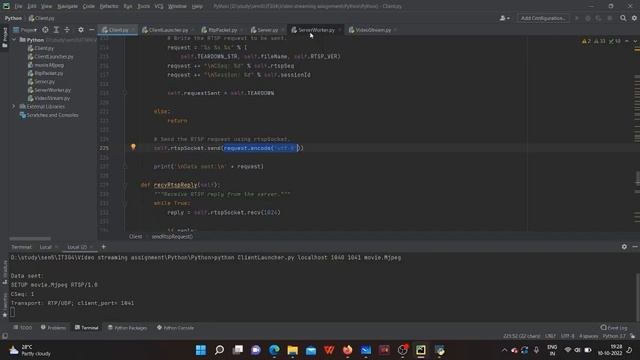
Task: Click the Debug bug icon
Action: [588, 18]
